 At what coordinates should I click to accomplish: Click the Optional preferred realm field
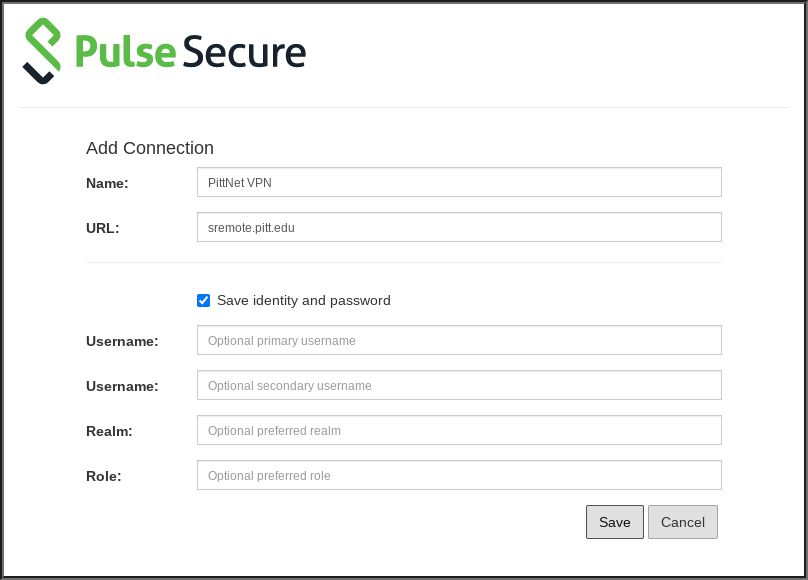point(459,430)
